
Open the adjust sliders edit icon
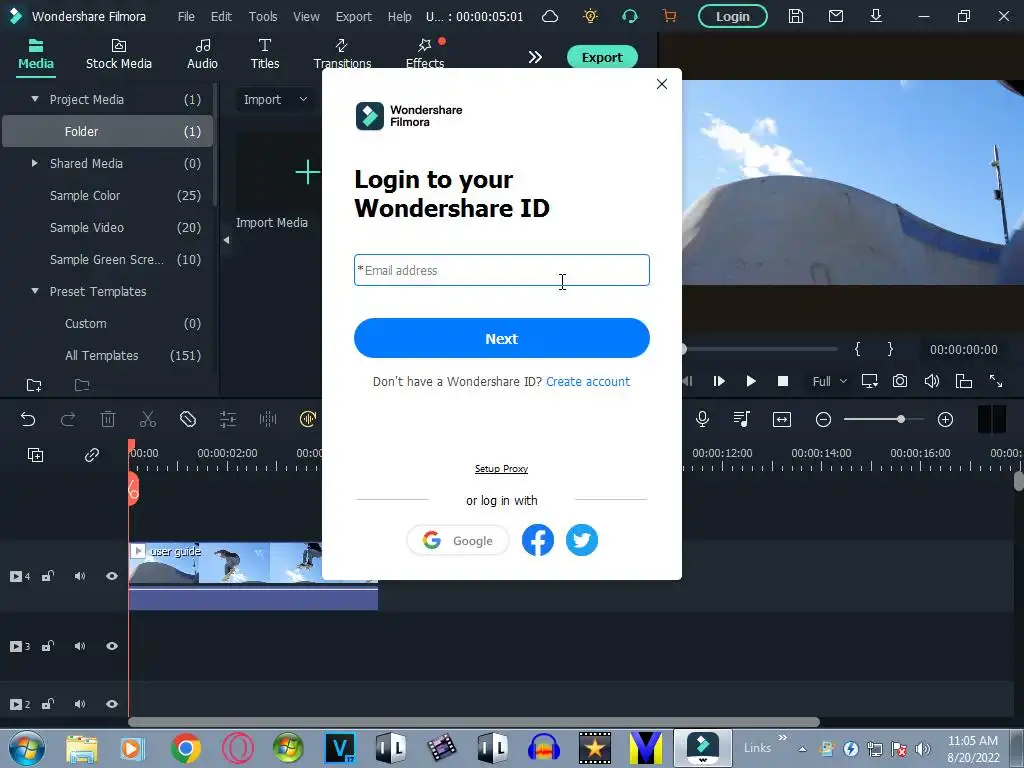click(x=228, y=419)
